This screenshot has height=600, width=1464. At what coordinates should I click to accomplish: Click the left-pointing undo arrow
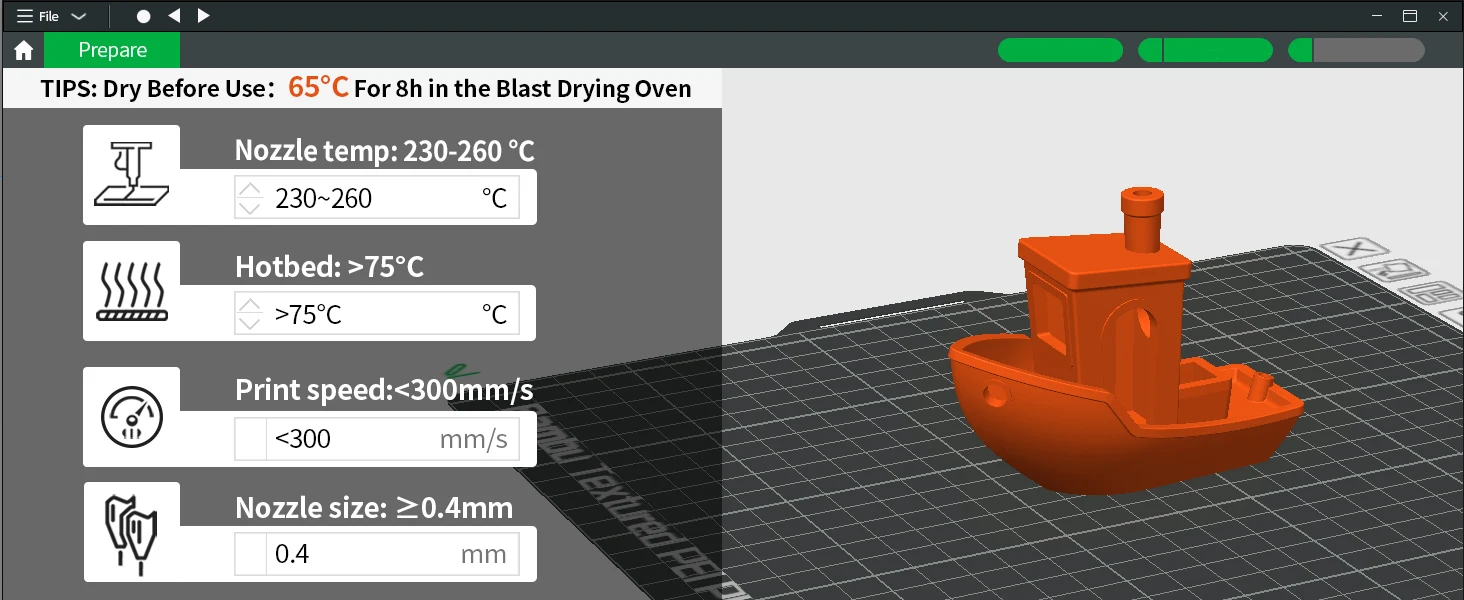[x=174, y=16]
